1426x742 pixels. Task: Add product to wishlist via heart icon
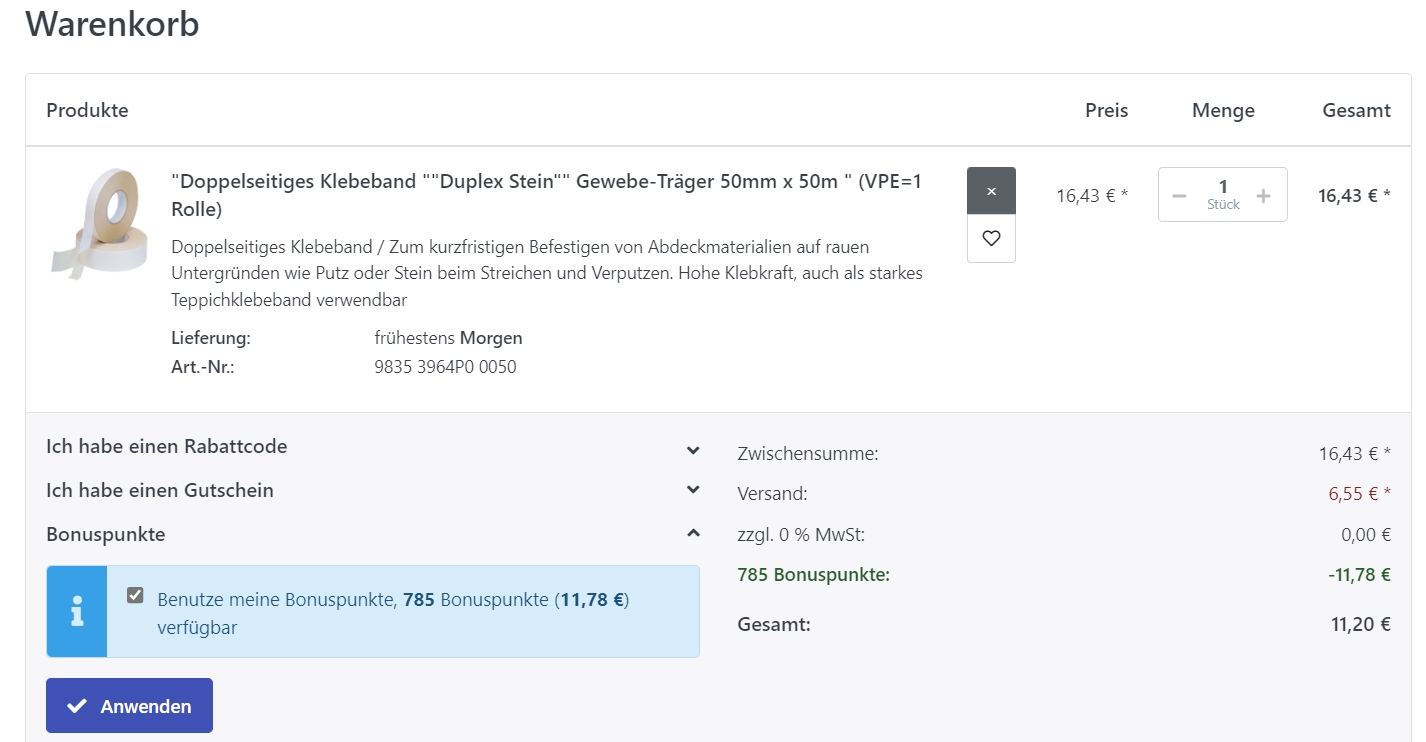coord(991,239)
